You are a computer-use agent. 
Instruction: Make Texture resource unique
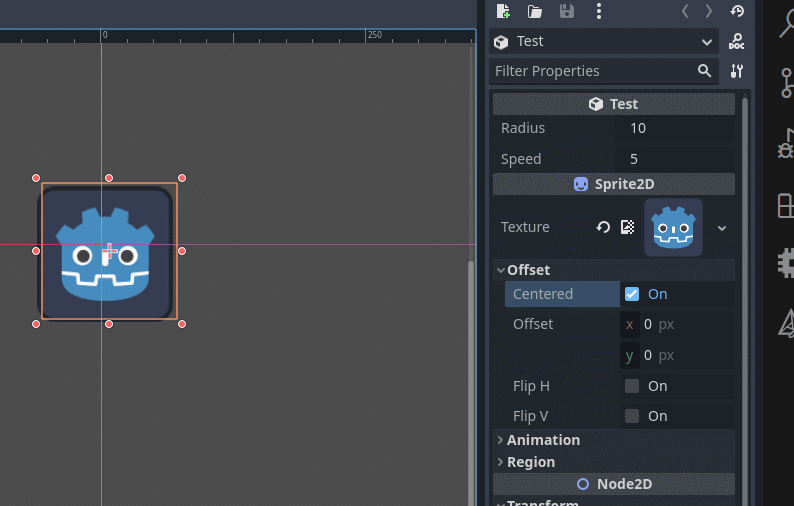click(x=627, y=227)
